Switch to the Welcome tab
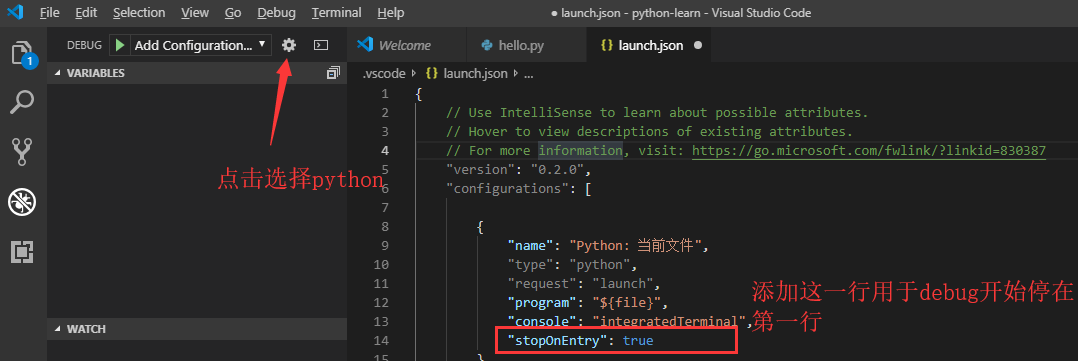 (406, 45)
